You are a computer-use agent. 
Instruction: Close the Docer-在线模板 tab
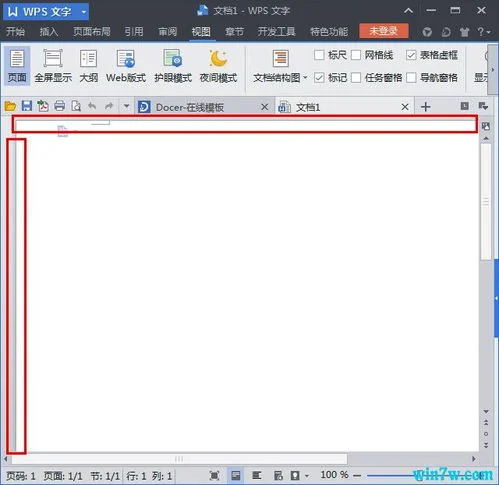click(x=265, y=107)
